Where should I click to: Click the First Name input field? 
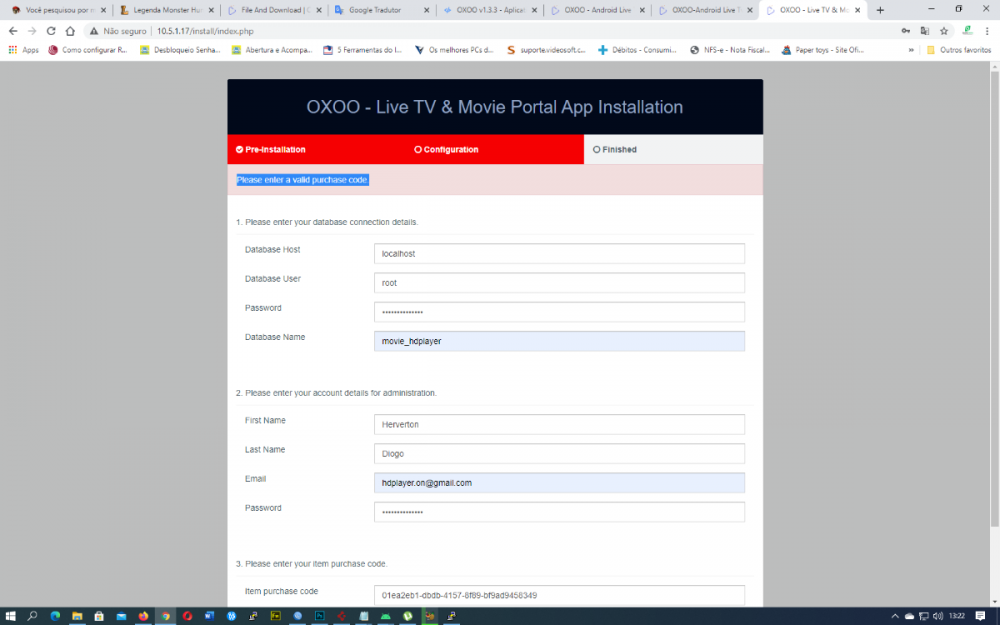tap(559, 424)
